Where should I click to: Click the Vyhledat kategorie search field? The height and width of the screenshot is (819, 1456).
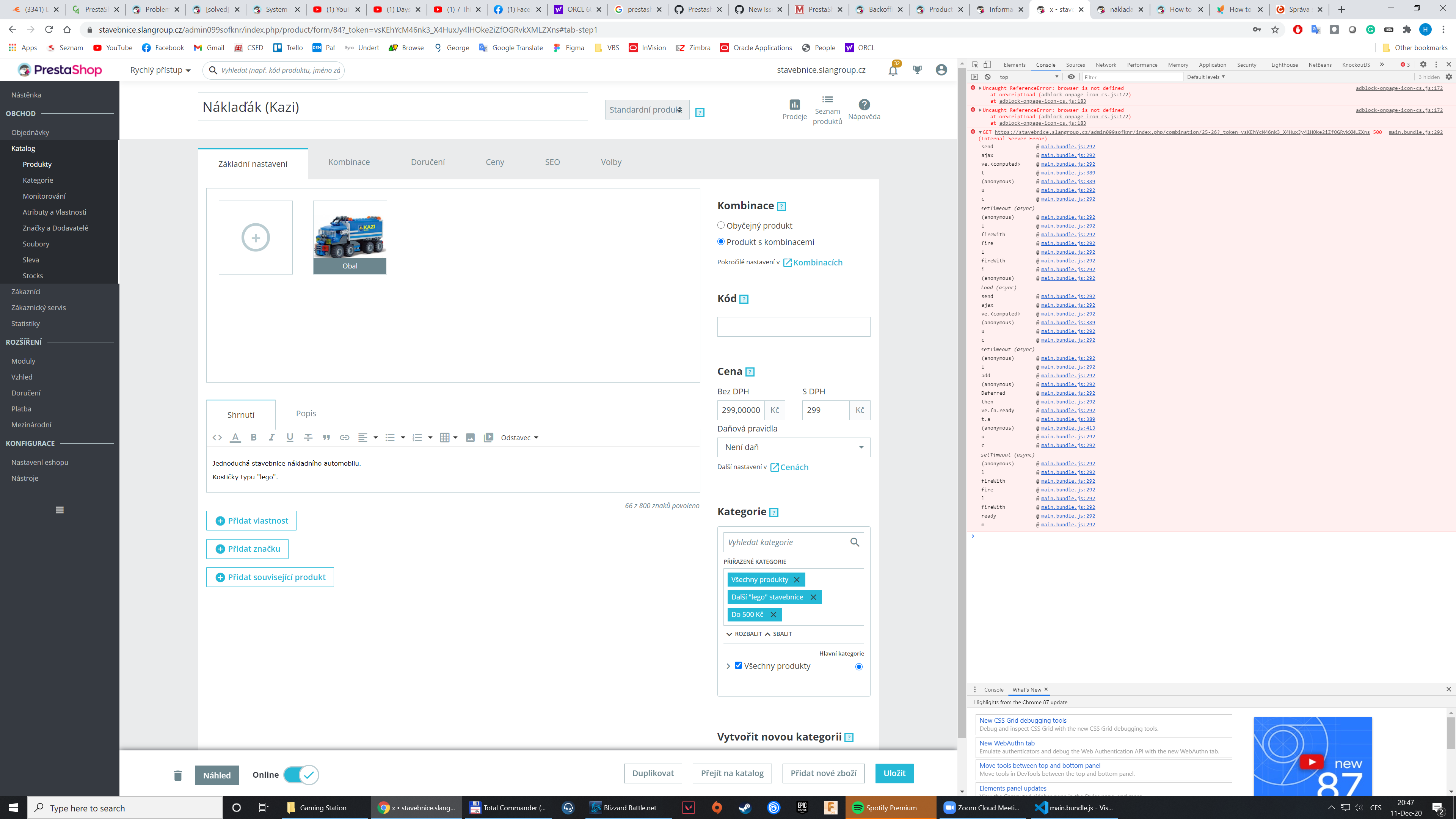pos(794,542)
